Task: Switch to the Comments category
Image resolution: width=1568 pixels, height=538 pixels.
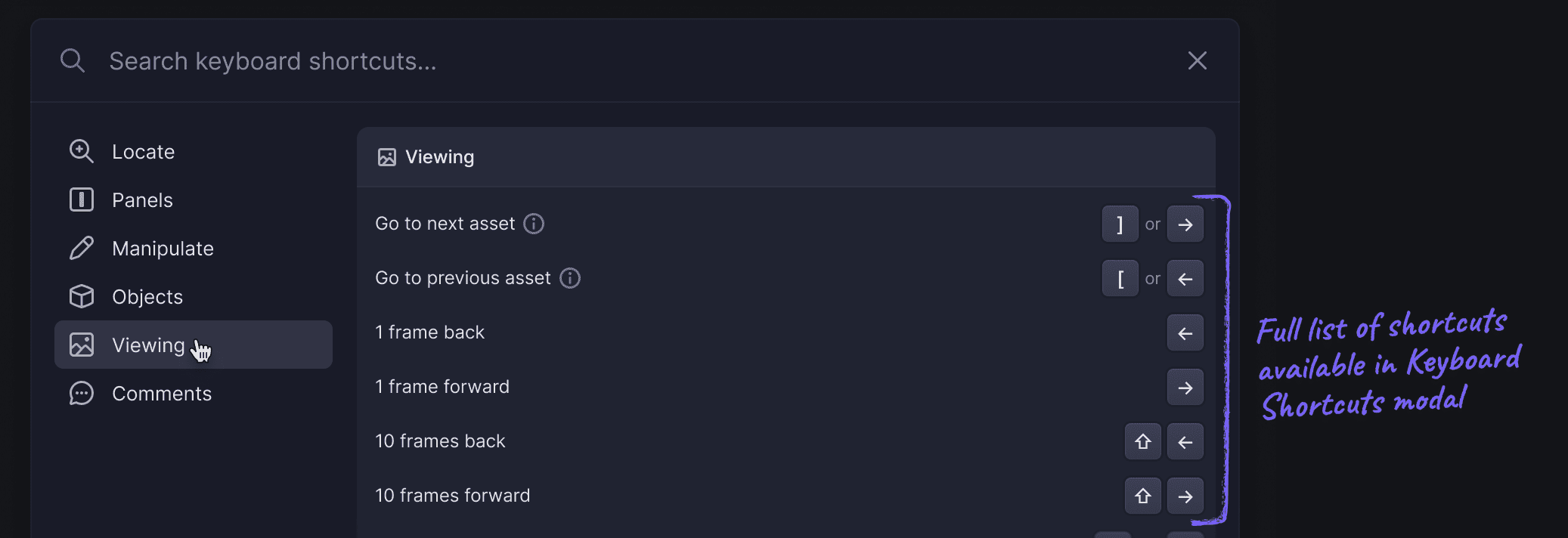Action: pos(162,393)
